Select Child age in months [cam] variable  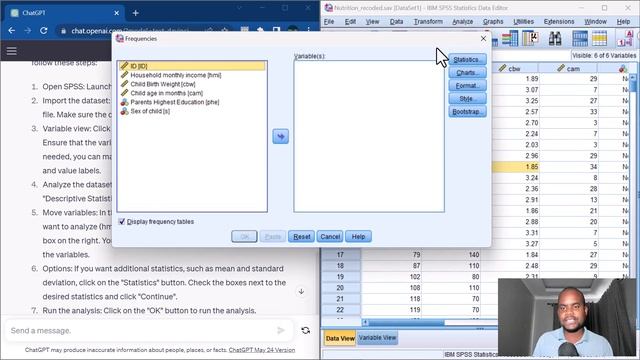tap(166, 93)
